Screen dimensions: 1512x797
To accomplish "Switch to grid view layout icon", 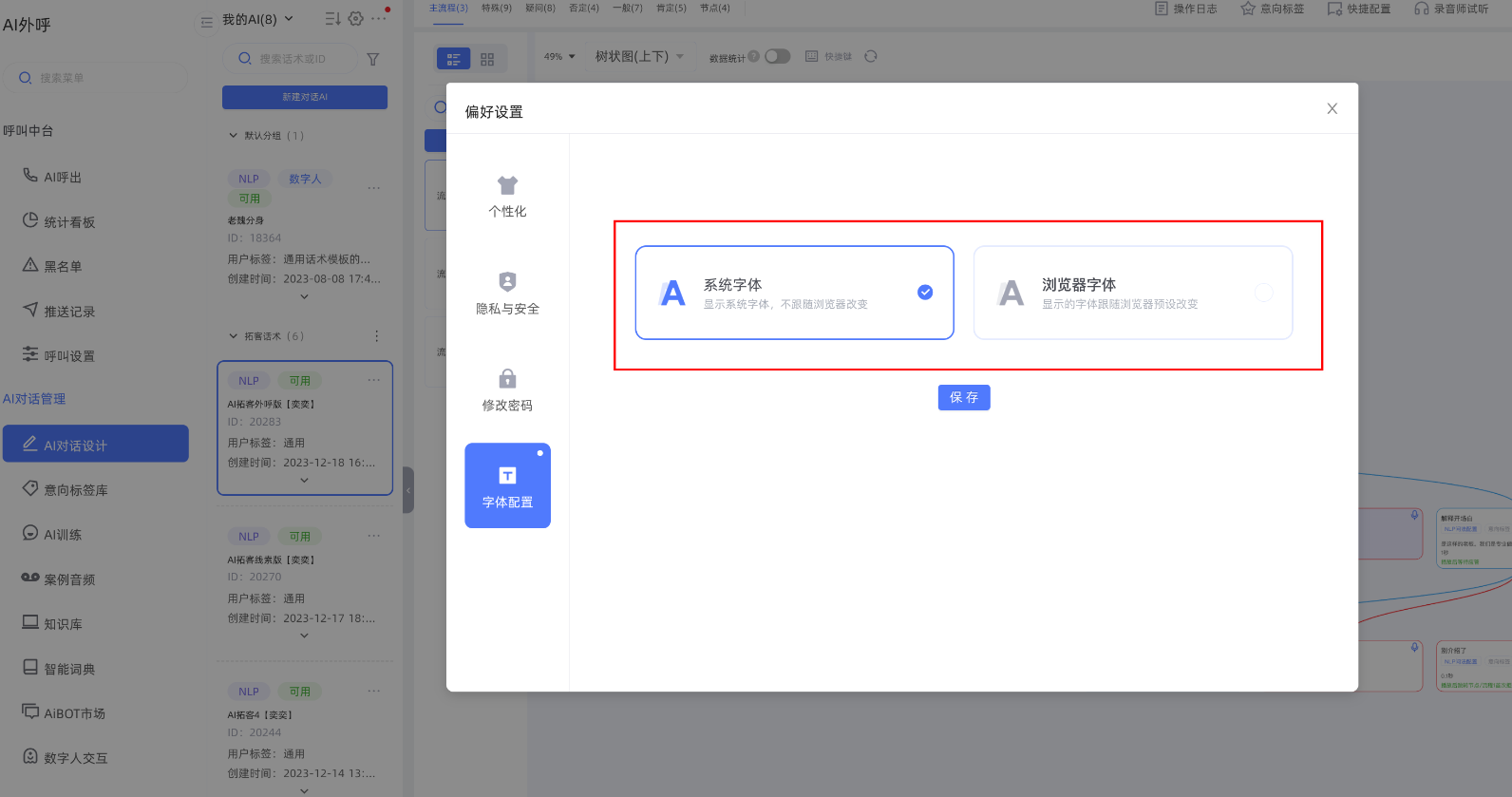I will click(x=487, y=59).
